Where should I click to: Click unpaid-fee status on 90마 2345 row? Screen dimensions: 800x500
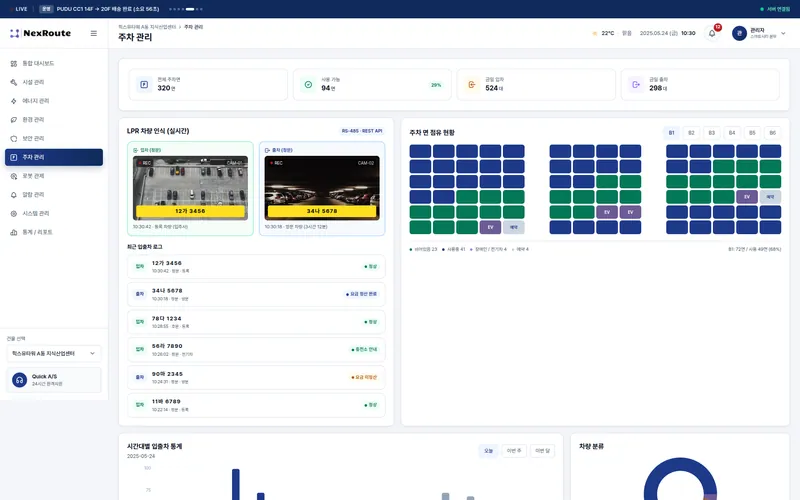[x=364, y=378]
